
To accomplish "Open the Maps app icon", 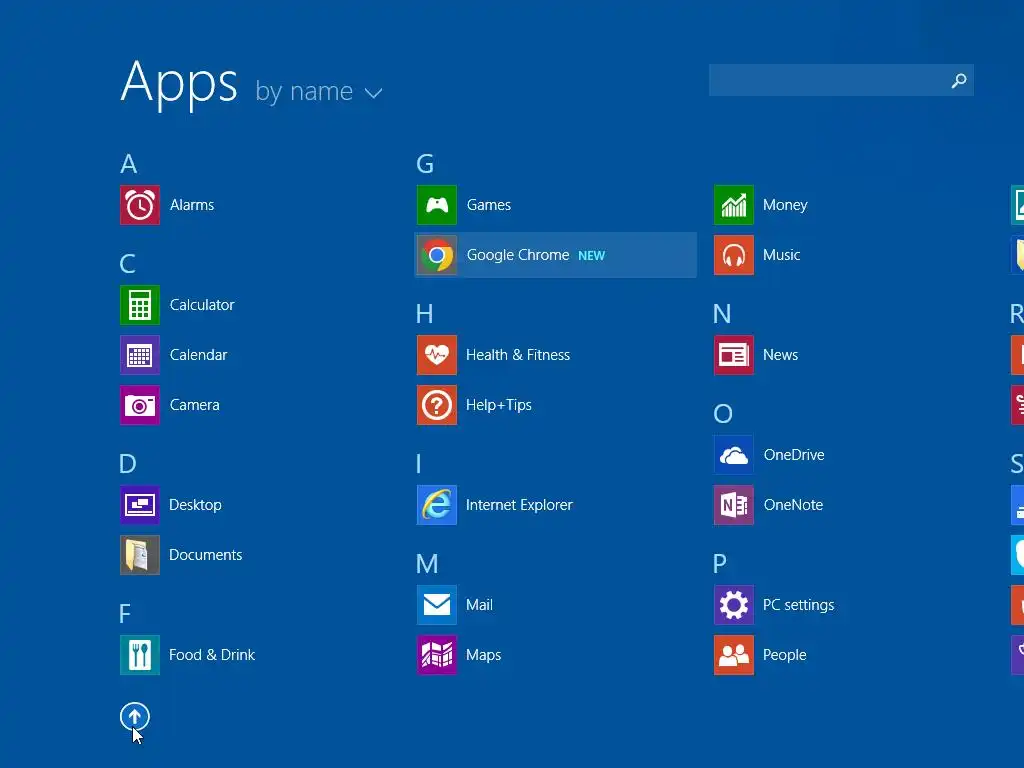I will click(x=437, y=655).
